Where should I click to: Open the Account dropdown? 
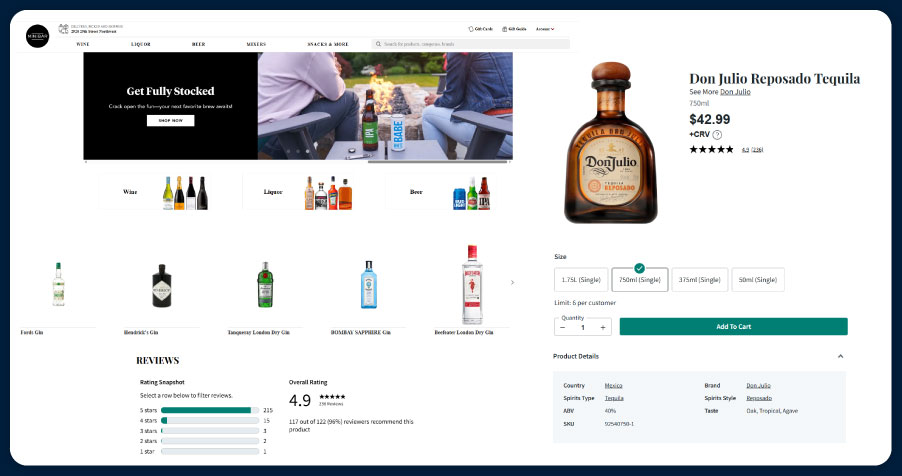[545, 29]
